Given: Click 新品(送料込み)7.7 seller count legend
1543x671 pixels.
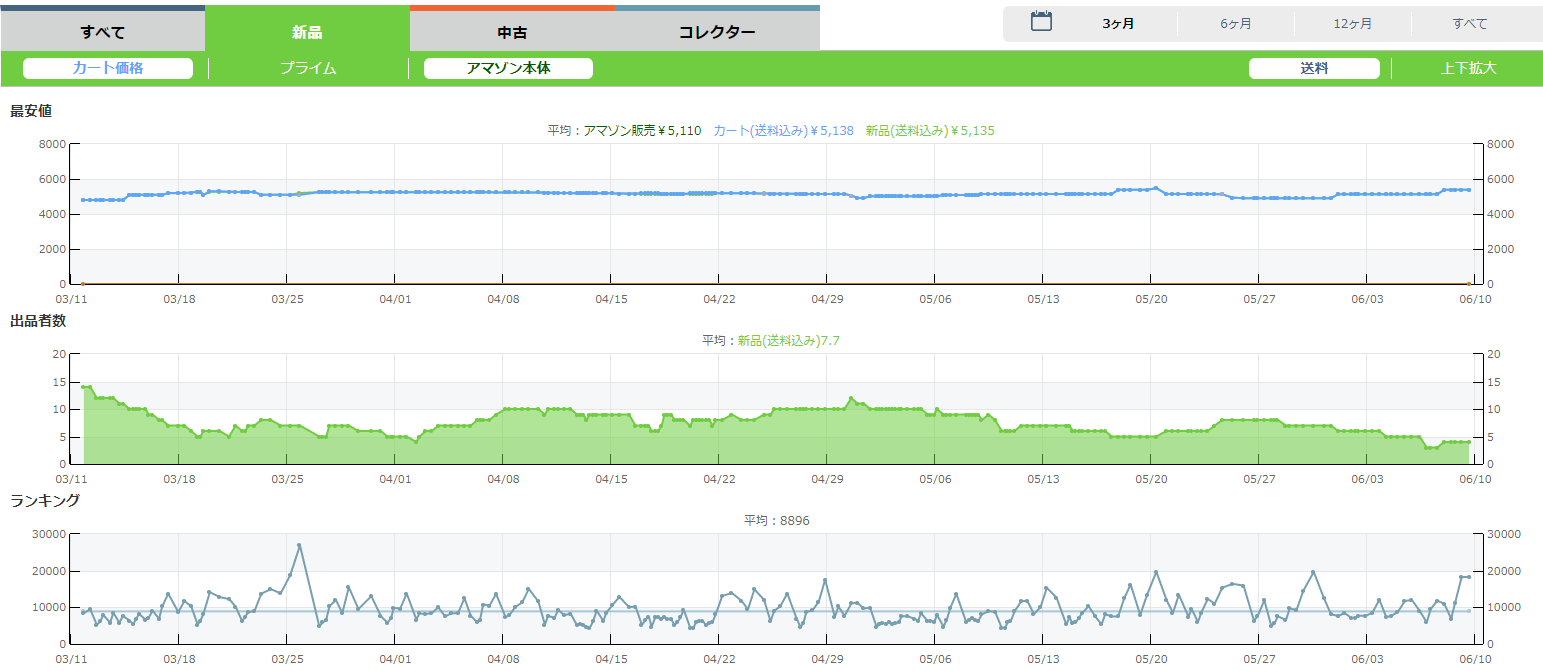Looking at the screenshot, I should pyautogui.click(x=788, y=340).
